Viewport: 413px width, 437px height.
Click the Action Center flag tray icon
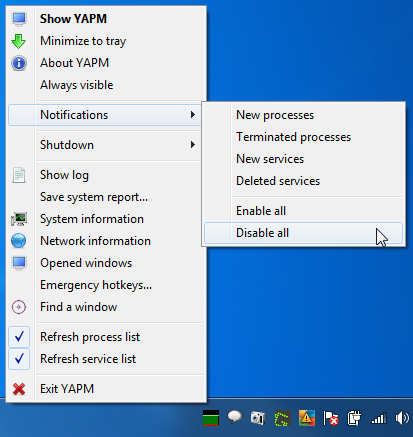click(330, 418)
